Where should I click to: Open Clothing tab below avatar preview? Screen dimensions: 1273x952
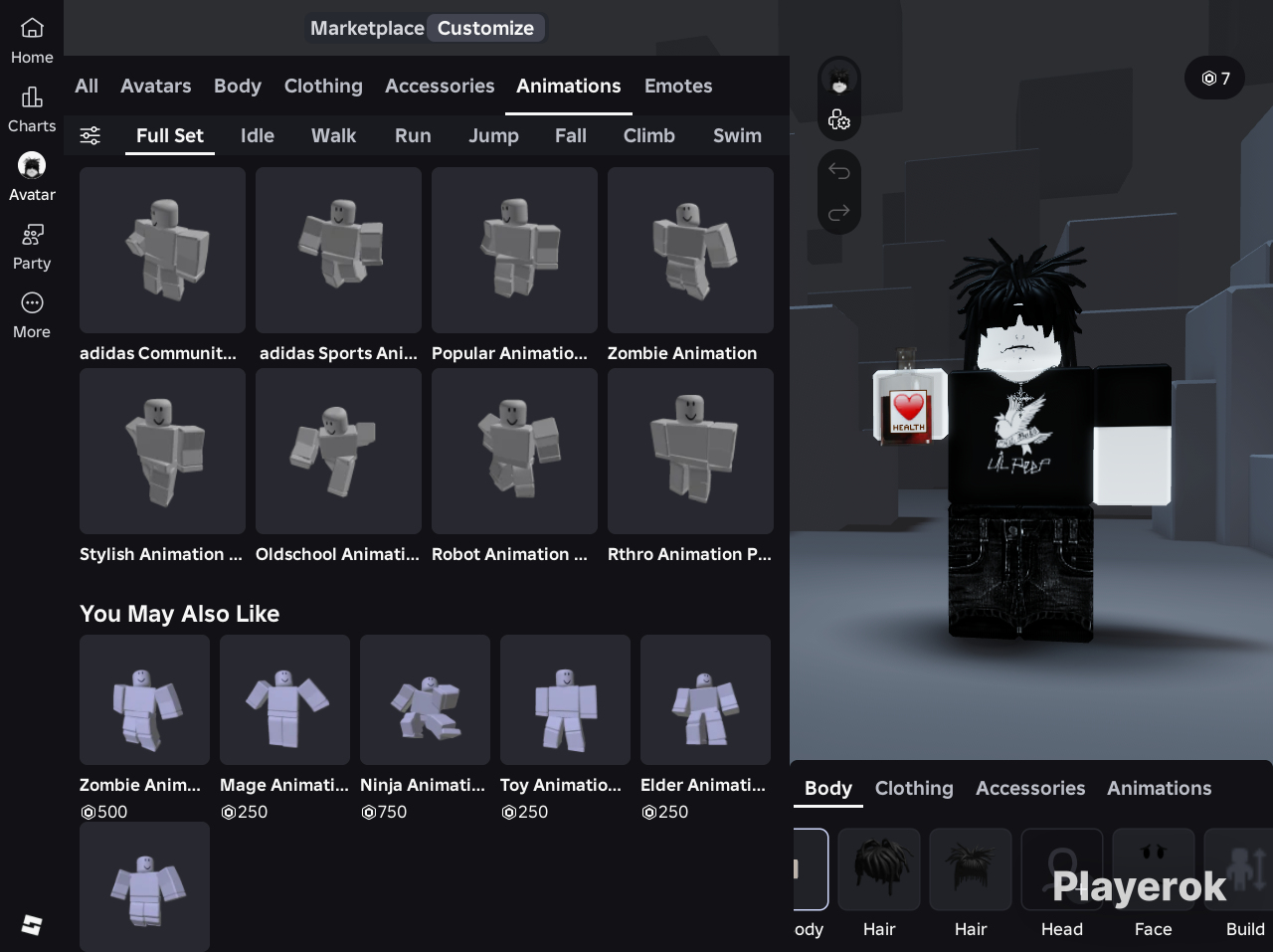click(x=914, y=788)
